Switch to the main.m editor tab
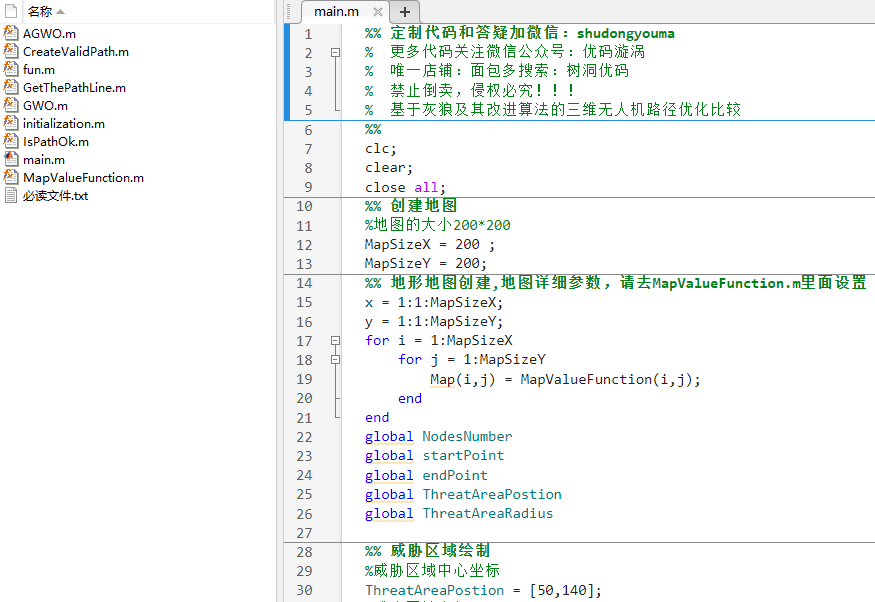 [x=335, y=12]
